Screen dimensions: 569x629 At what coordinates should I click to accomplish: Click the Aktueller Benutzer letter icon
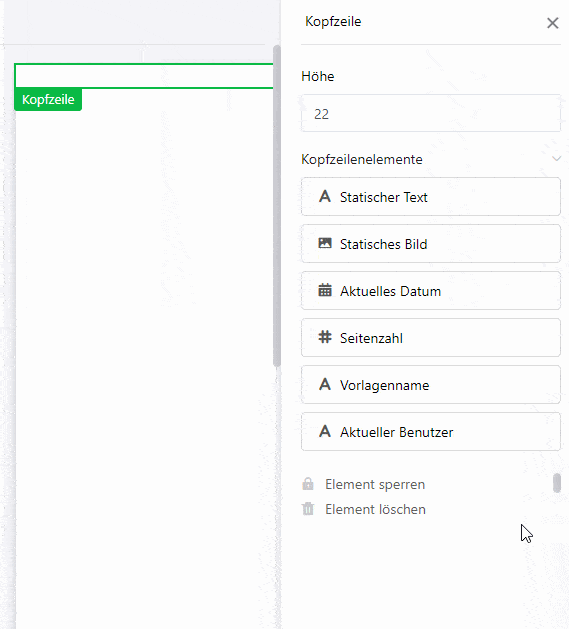325,431
